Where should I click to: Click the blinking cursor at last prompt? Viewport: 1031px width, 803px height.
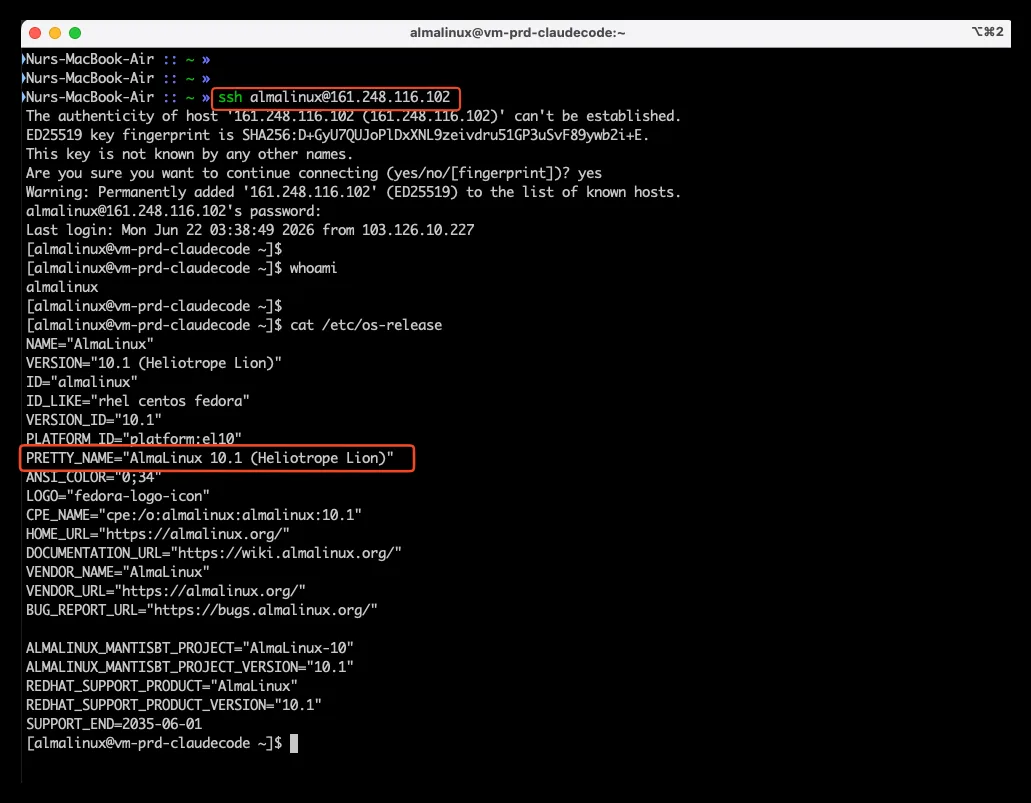pyautogui.click(x=294, y=743)
